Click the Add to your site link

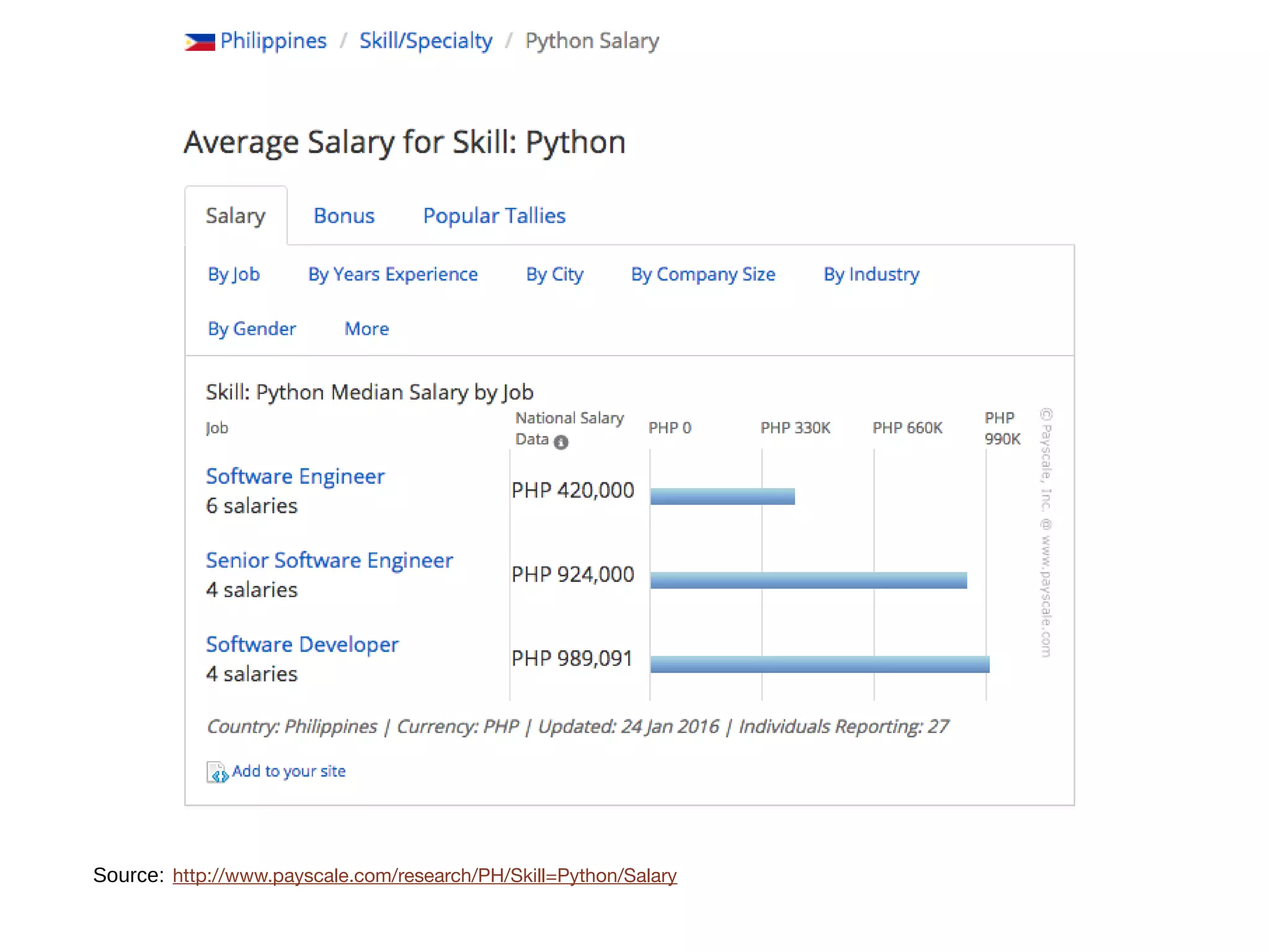[x=289, y=771]
